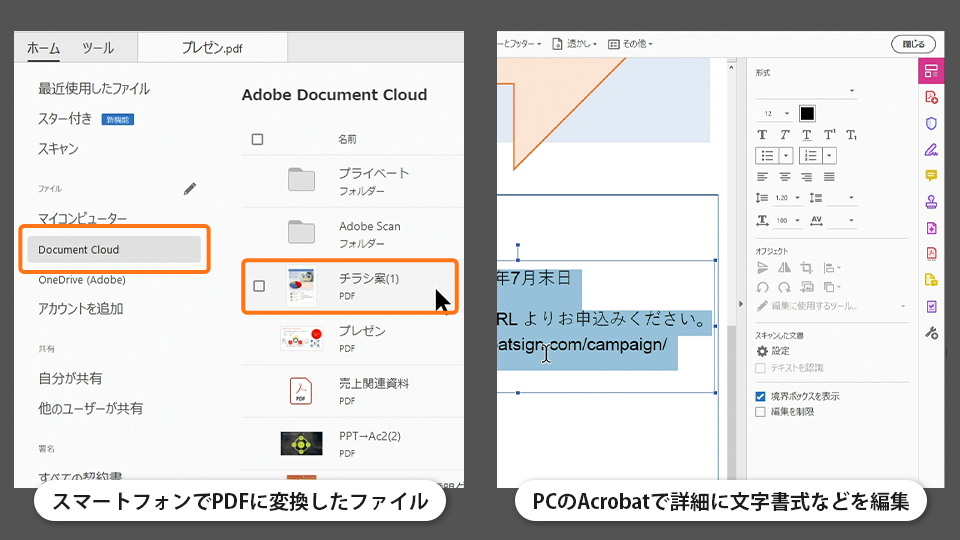Toggle 境界ボックスを表示 checkbox
The width and height of the screenshot is (960, 540).
760,396
